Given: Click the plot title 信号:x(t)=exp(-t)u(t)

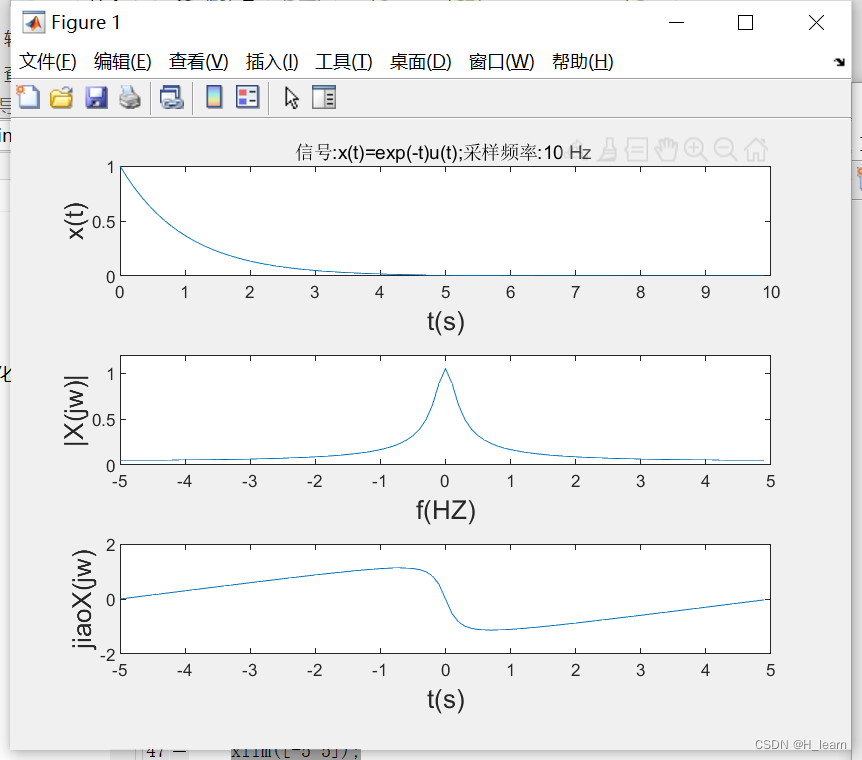Looking at the screenshot, I should coord(443,152).
